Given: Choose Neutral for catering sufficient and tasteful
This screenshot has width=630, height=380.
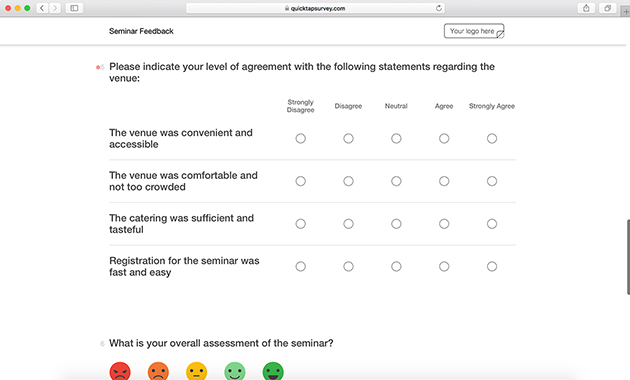Looking at the screenshot, I should (x=396, y=224).
